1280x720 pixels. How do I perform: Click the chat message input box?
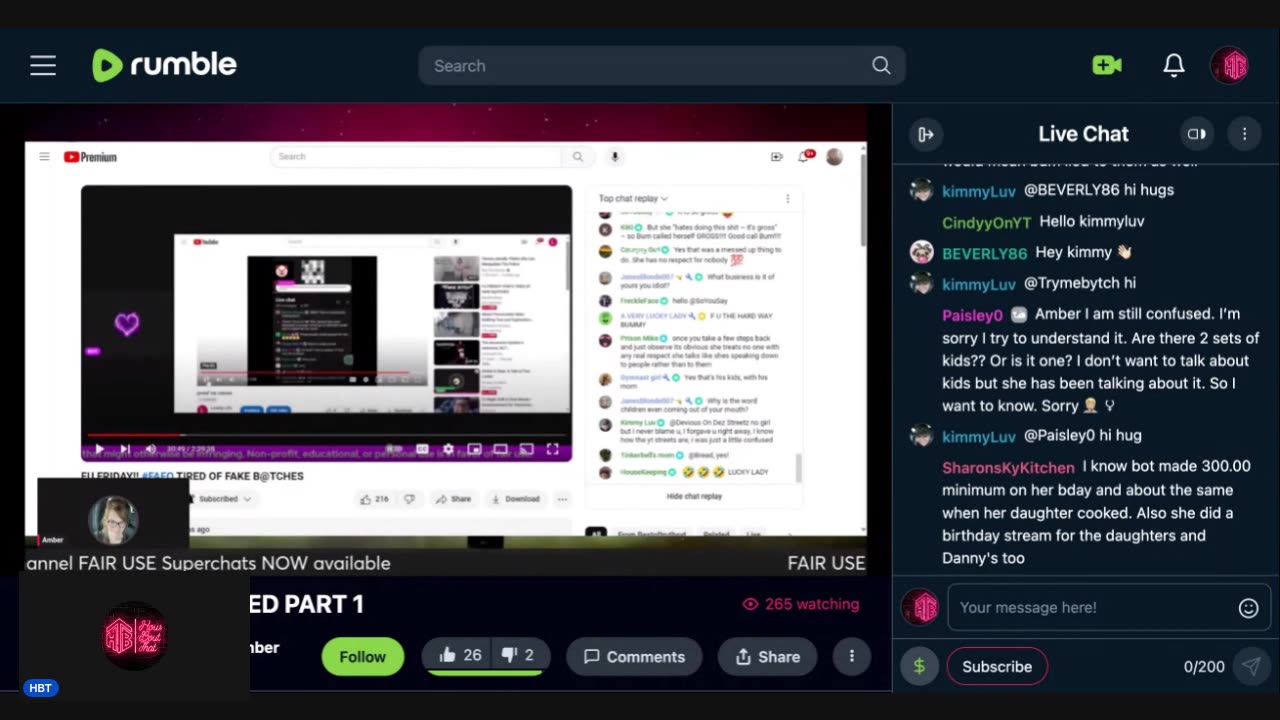(x=1092, y=607)
